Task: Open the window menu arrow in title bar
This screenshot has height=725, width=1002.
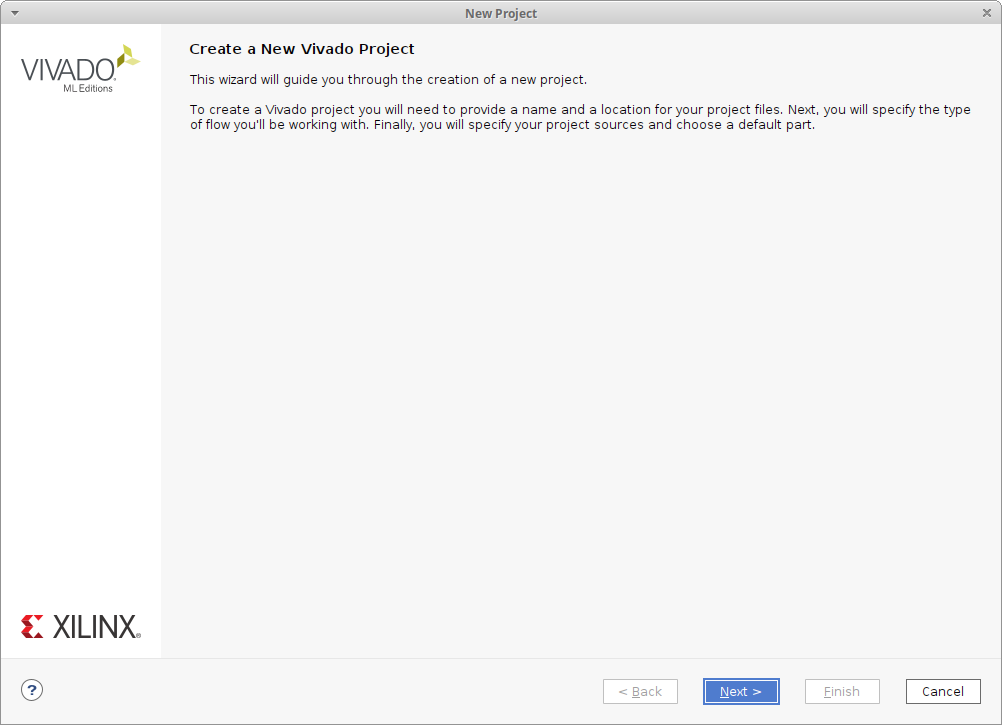Action: pos(14,12)
